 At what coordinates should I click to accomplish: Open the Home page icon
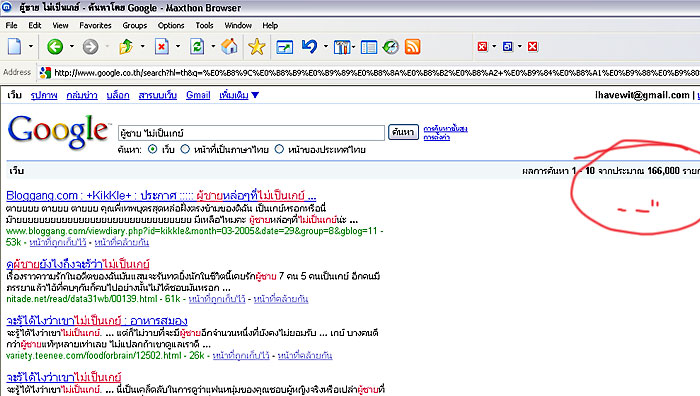229,46
